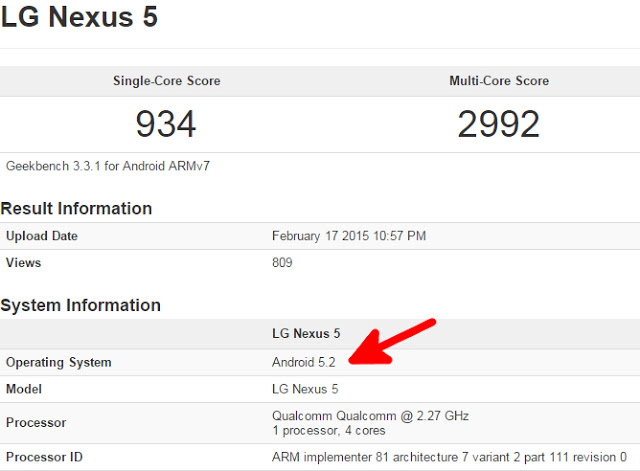
Task: Click the LG Nexus 5 page title
Action: tap(79, 17)
